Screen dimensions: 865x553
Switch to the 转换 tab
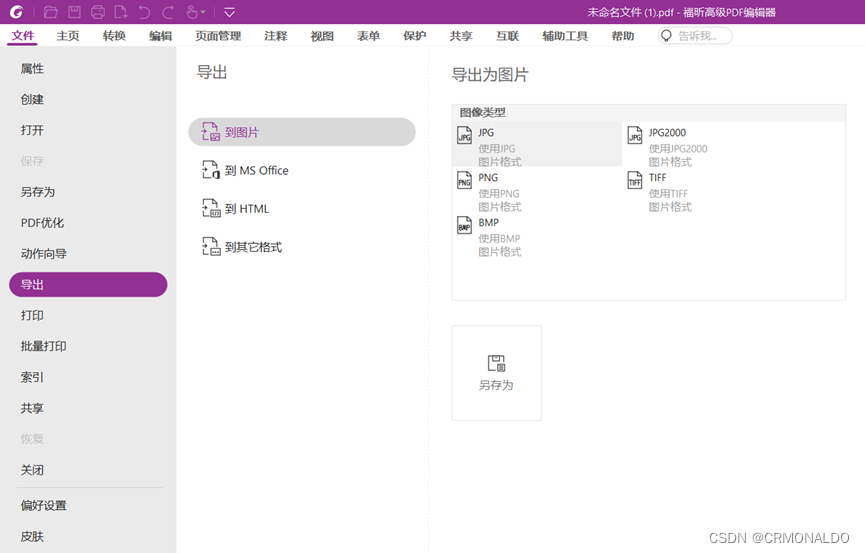click(114, 36)
